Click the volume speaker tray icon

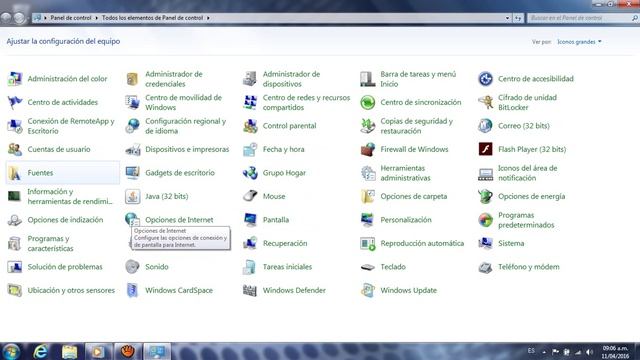(589, 352)
